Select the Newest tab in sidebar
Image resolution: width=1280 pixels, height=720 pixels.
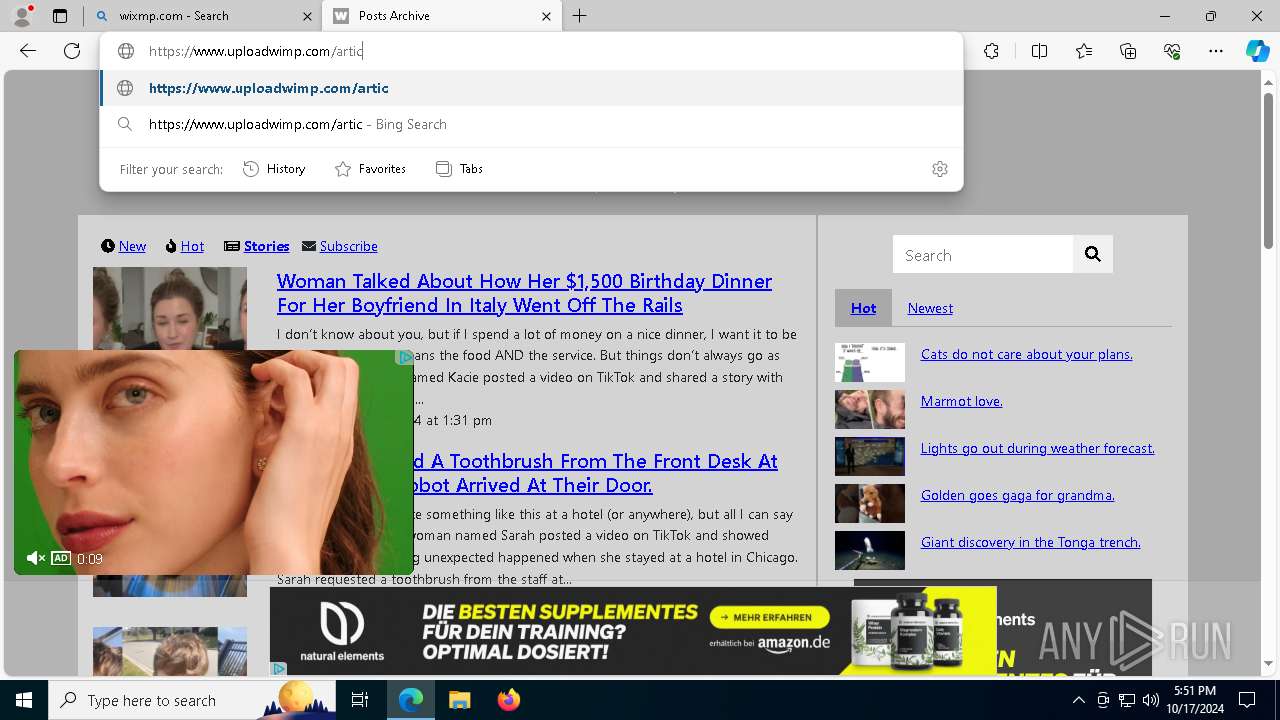[x=930, y=308]
